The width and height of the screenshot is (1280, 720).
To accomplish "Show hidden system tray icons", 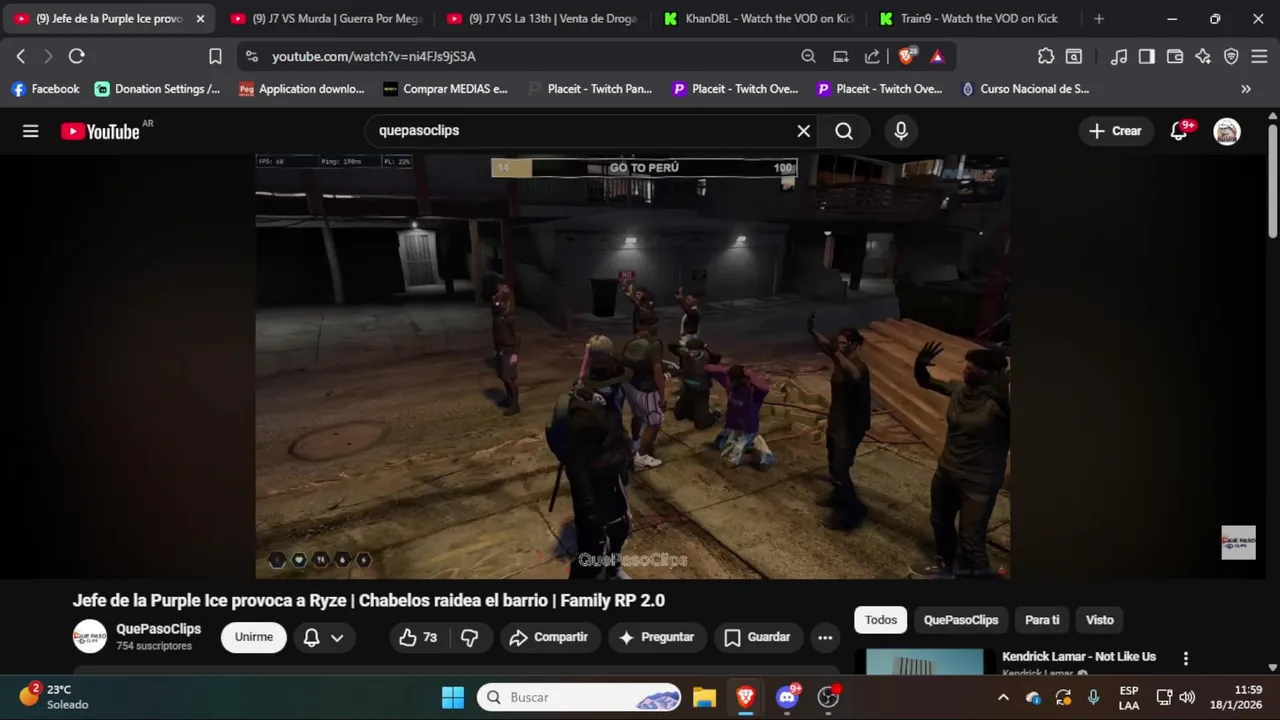I will pyautogui.click(x=1003, y=697).
